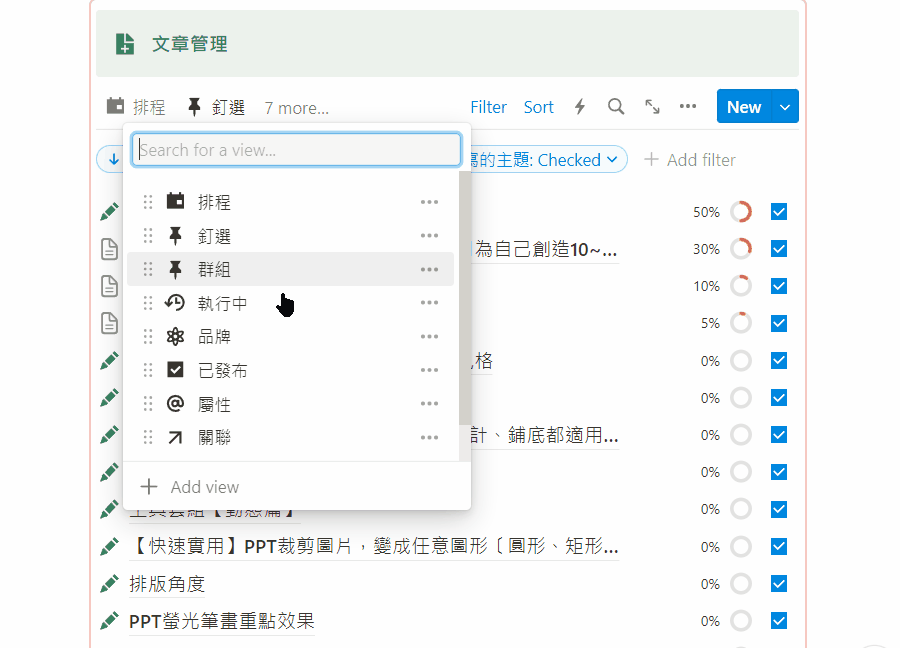
Task: Click inside the Search for a view field
Action: click(295, 148)
